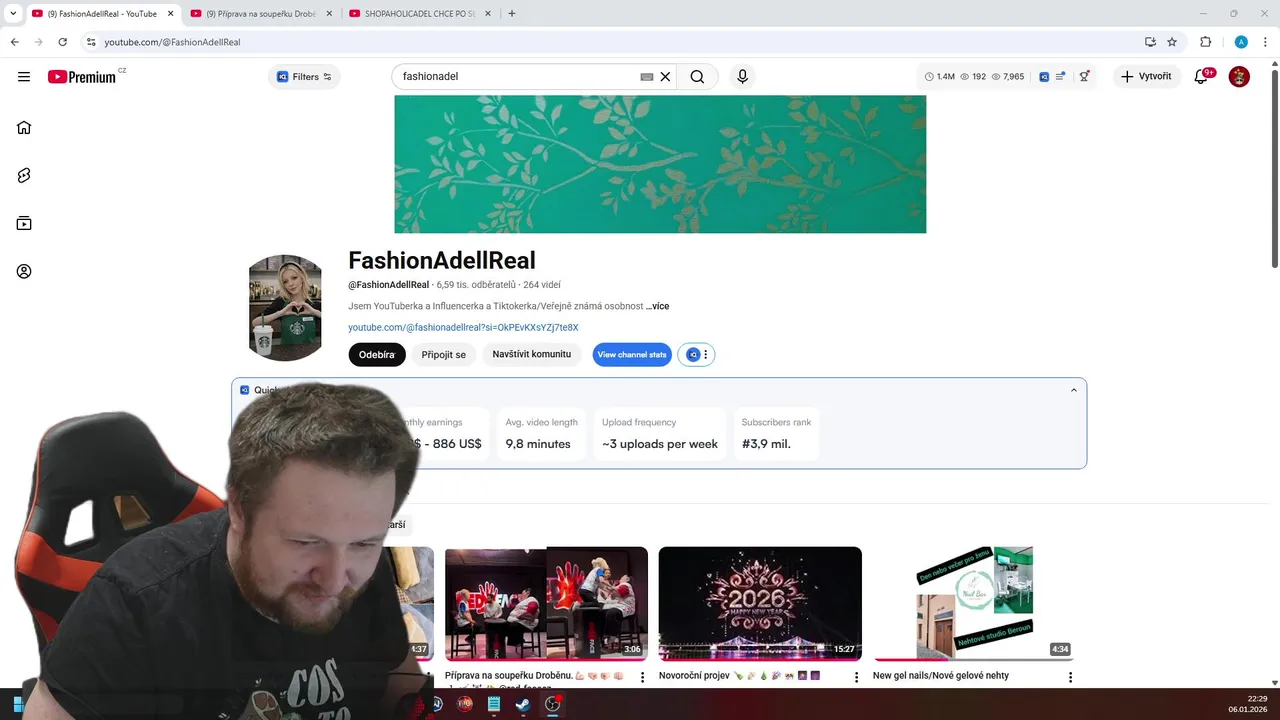This screenshot has height=720, width=1280.
Task: Click the Vytvořit create button
Action: click(1146, 76)
